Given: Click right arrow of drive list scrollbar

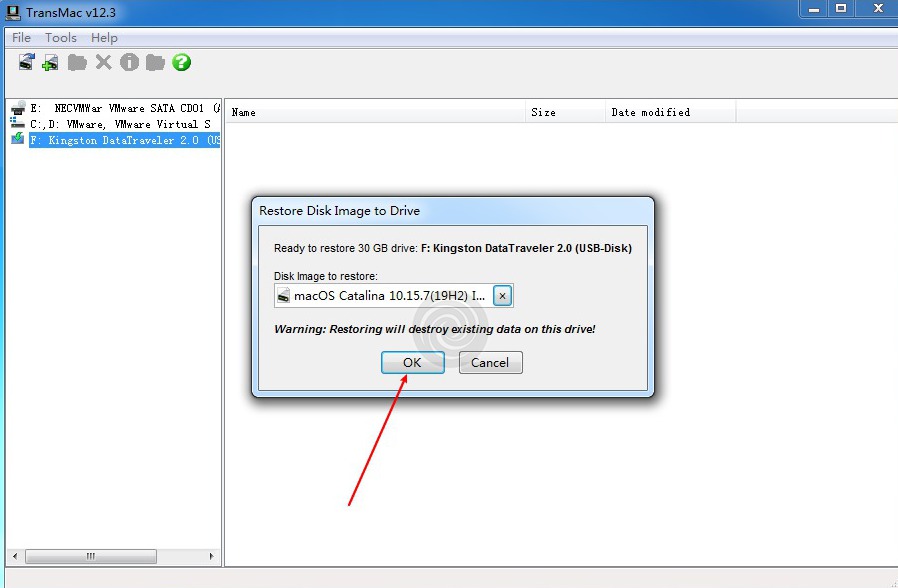Looking at the screenshot, I should [x=211, y=556].
